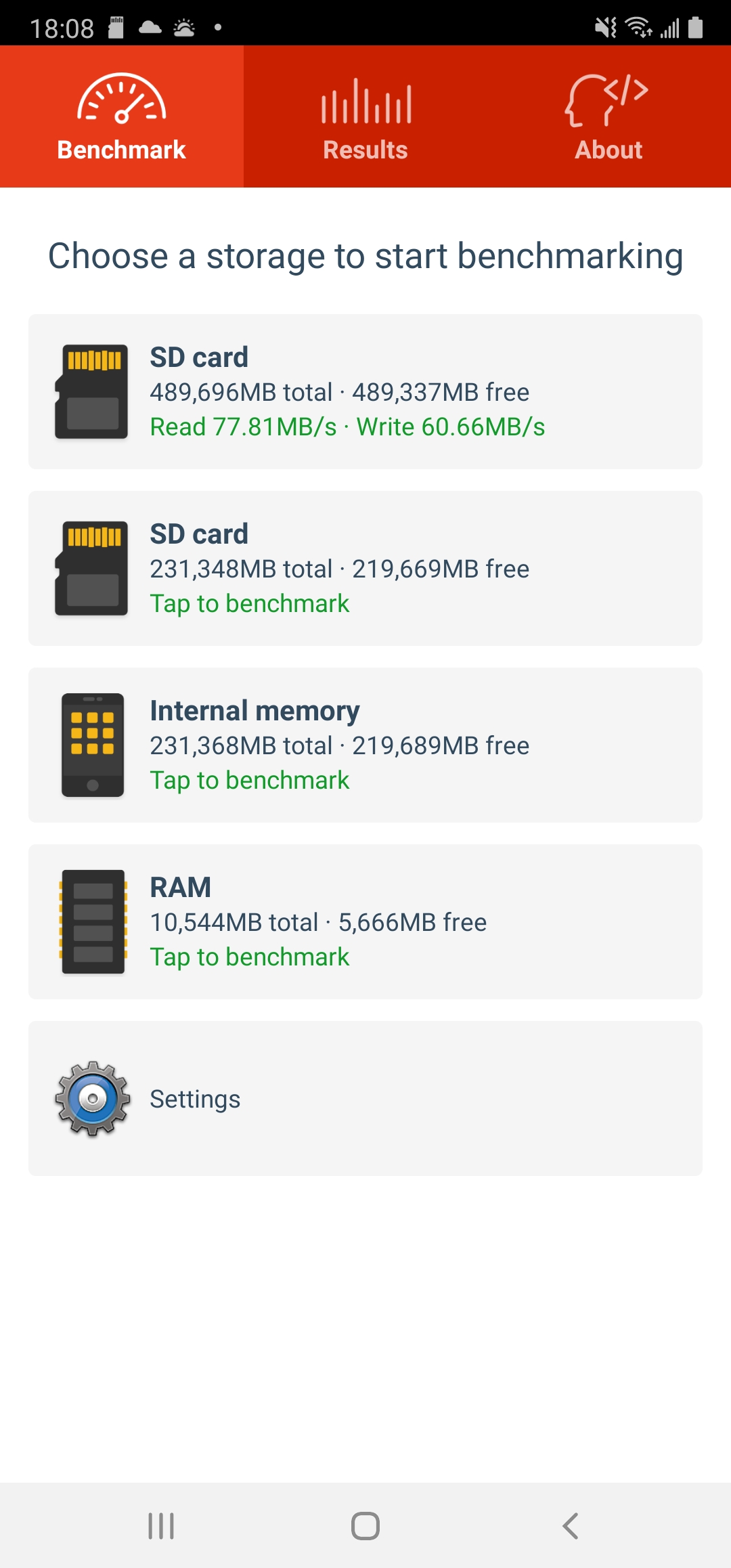Image resolution: width=731 pixels, height=1568 pixels.
Task: Tap the 489,696MB SD card icon
Action: 92,391
